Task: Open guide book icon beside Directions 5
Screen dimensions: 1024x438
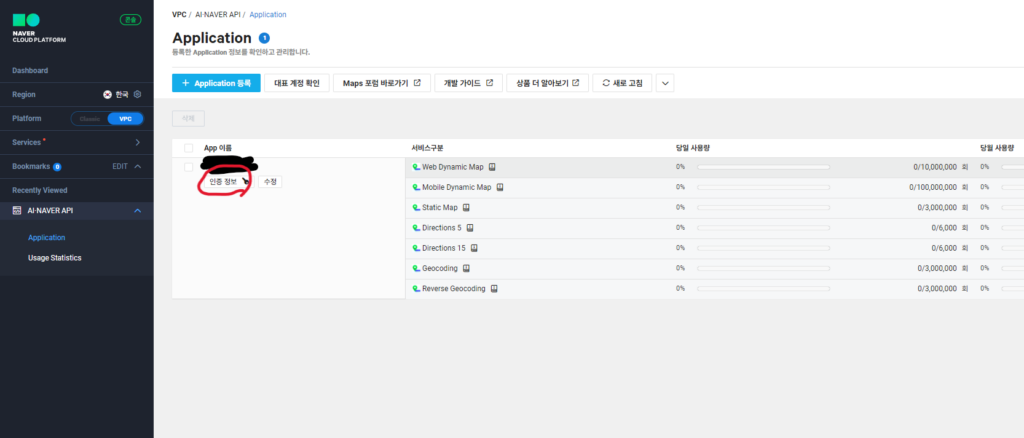Action: (x=470, y=228)
